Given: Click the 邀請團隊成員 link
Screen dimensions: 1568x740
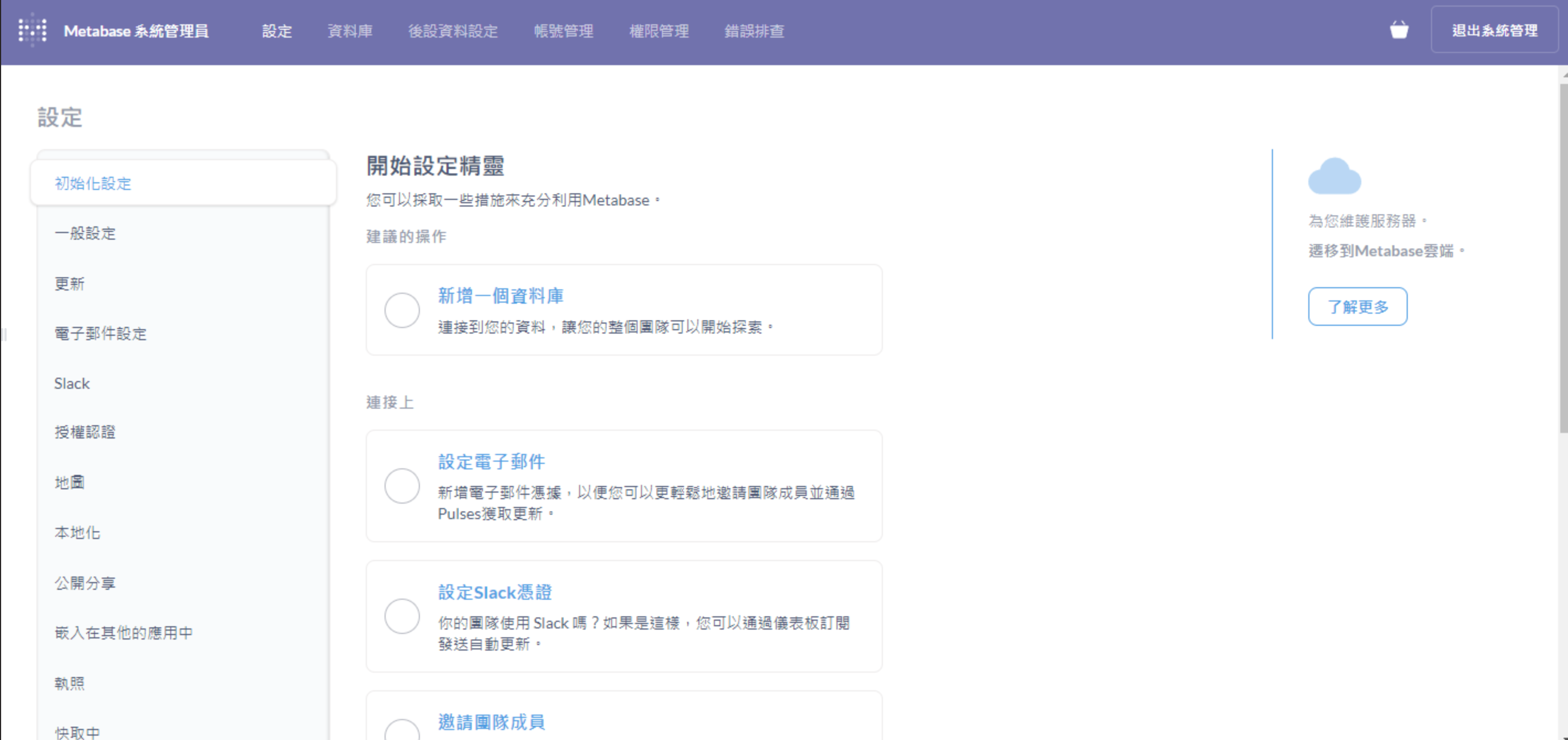Looking at the screenshot, I should click(491, 722).
